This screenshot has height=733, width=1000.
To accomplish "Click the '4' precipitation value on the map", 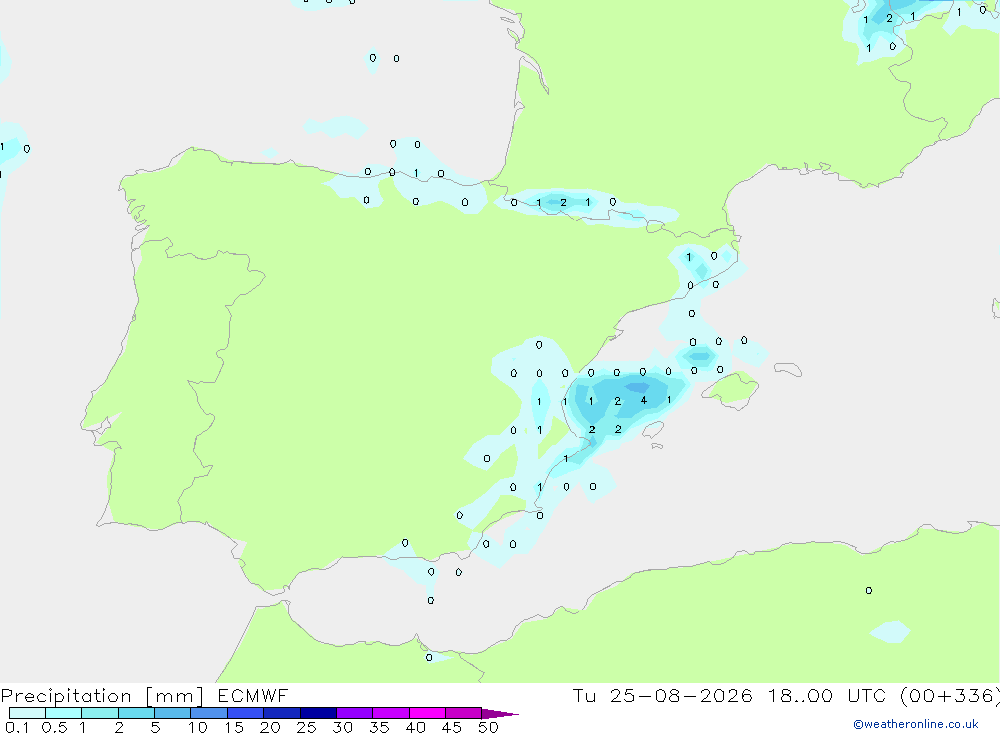I will [643, 400].
